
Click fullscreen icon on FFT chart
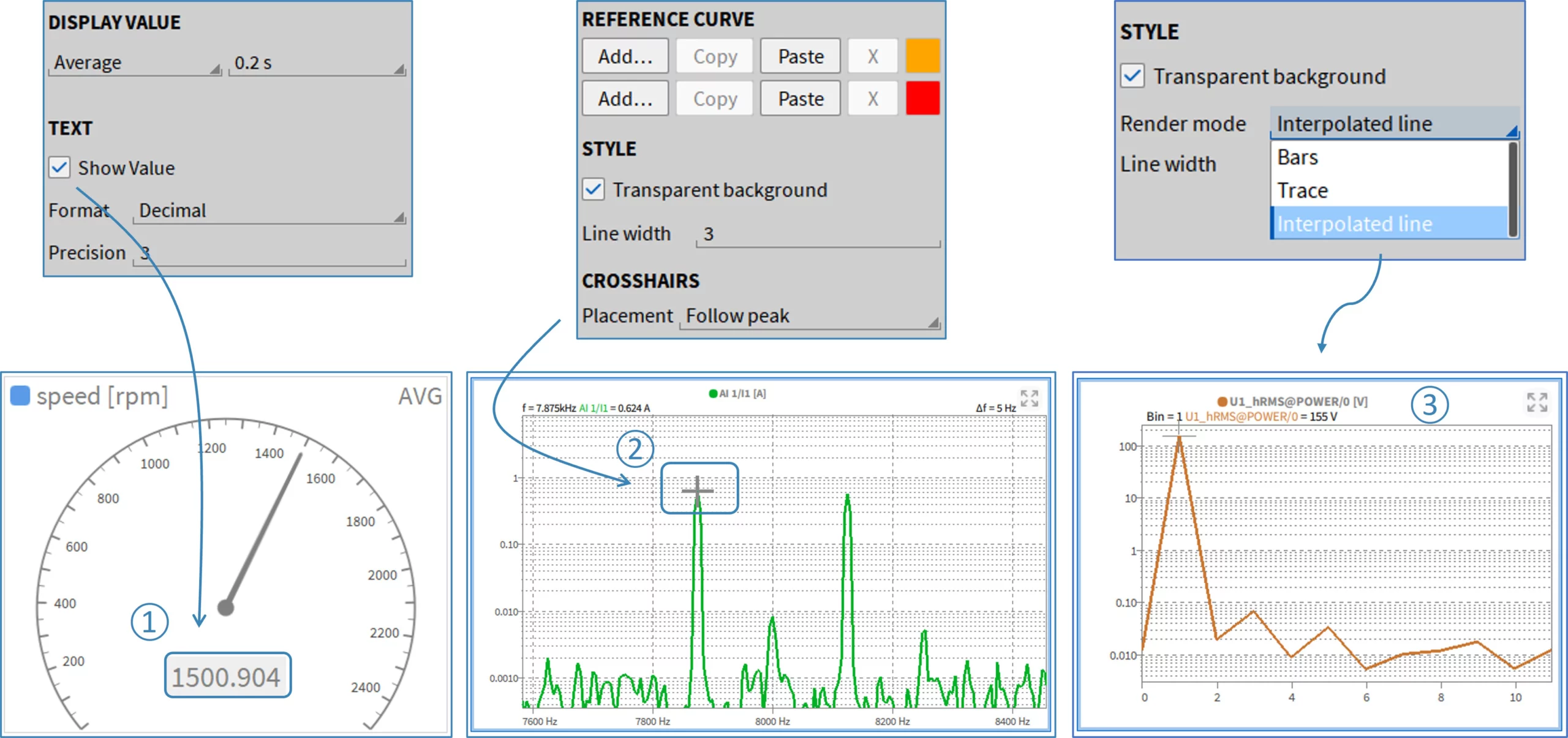(x=1029, y=399)
